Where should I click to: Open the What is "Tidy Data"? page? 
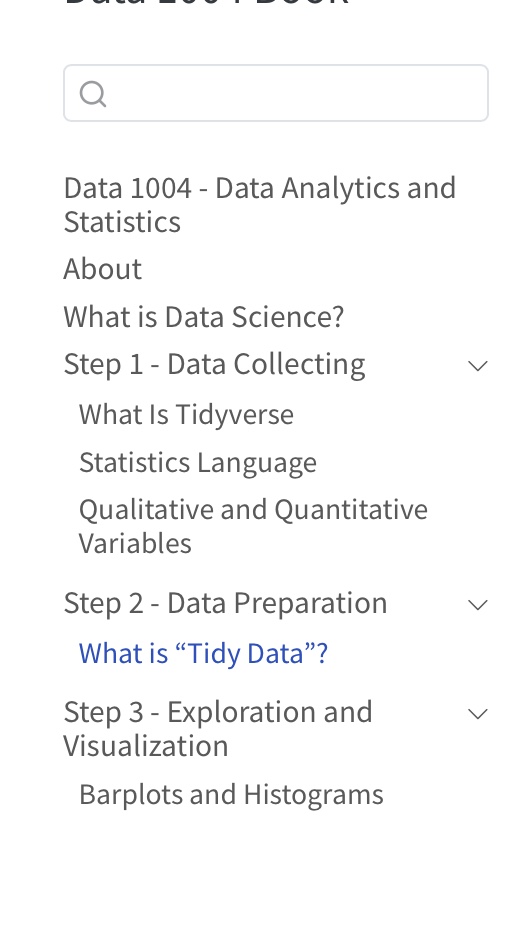[203, 654]
